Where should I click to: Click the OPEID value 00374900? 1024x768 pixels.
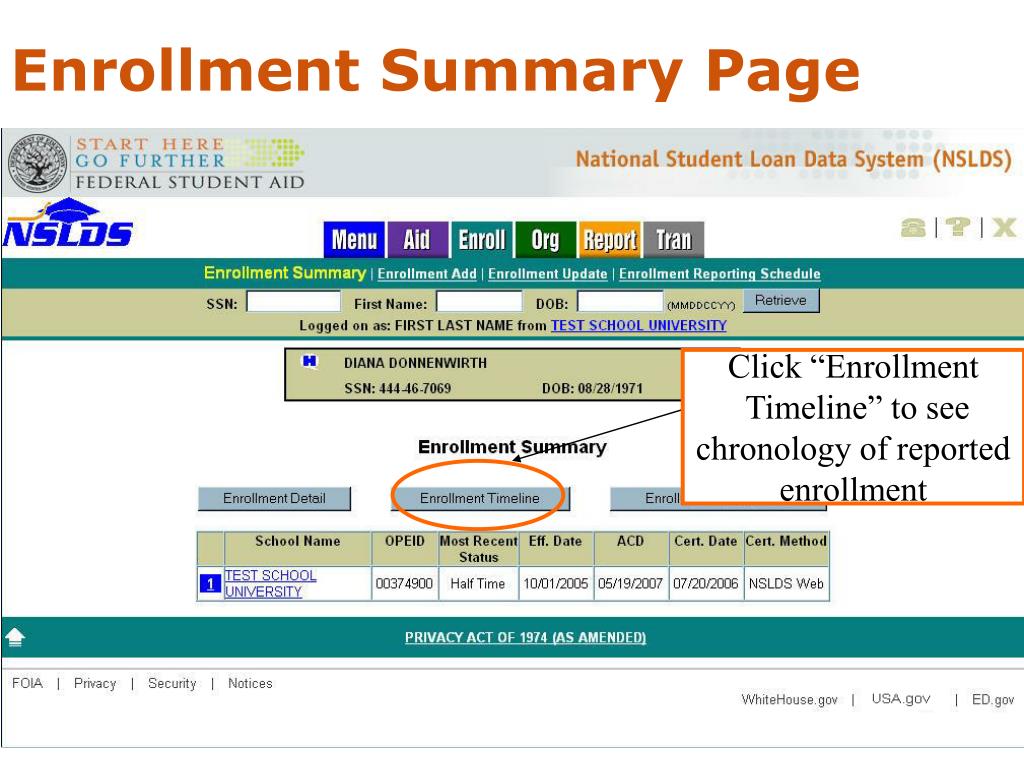click(x=404, y=583)
